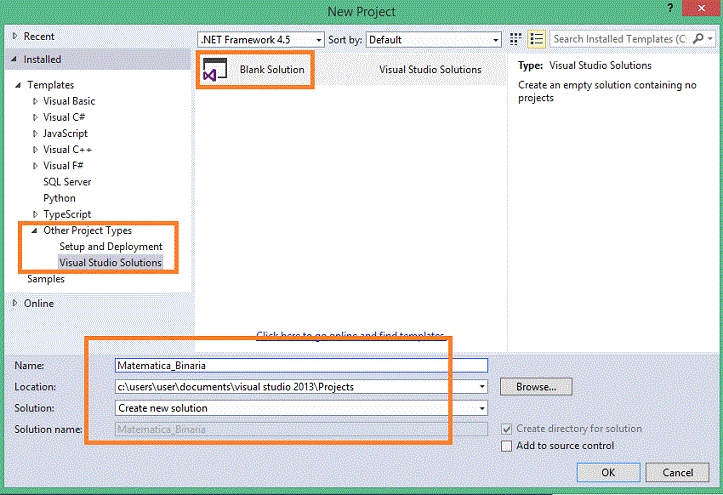Click the Cancel button

point(677,472)
